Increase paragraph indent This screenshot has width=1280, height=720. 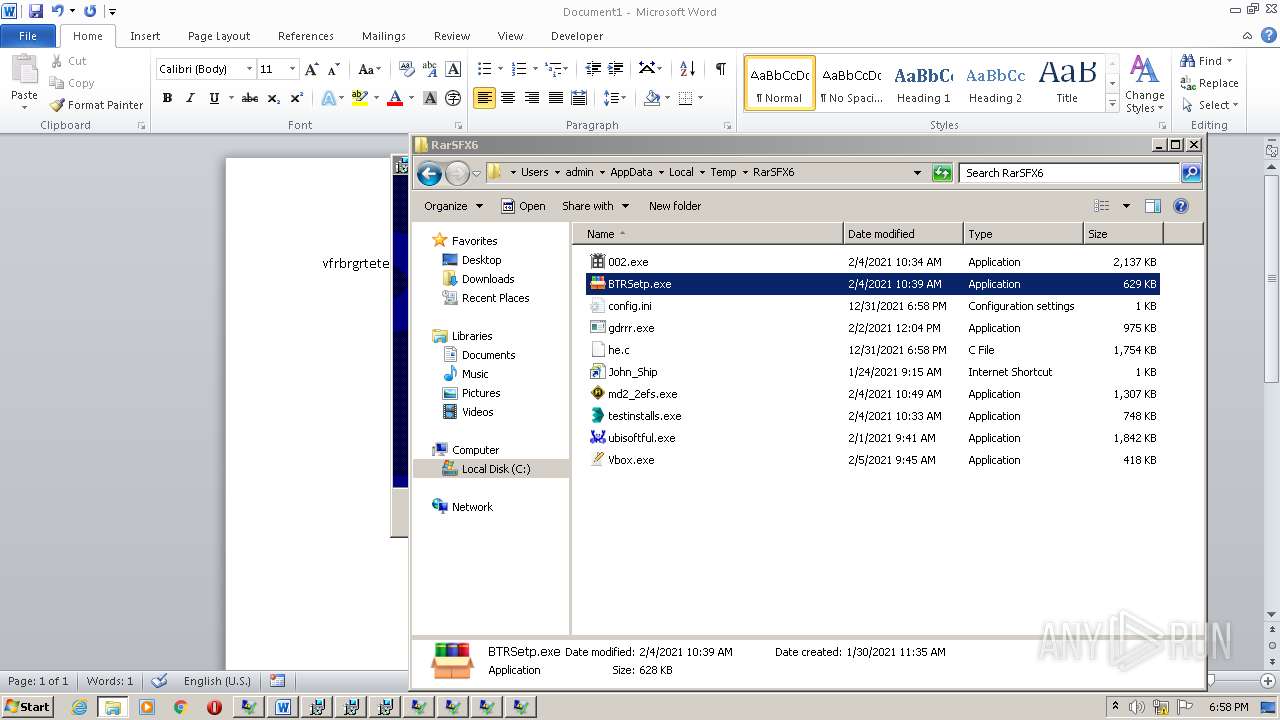coord(617,69)
